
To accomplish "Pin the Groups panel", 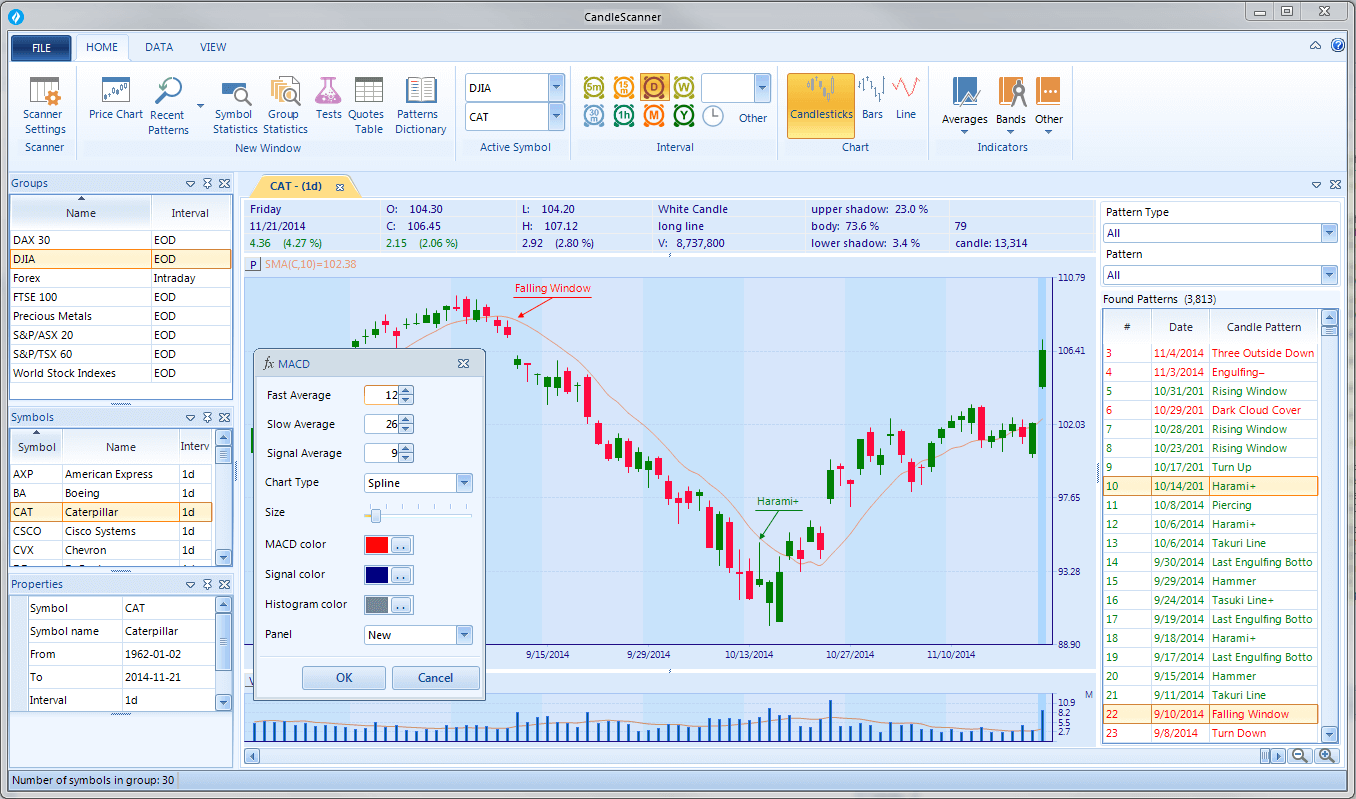I will 207,183.
